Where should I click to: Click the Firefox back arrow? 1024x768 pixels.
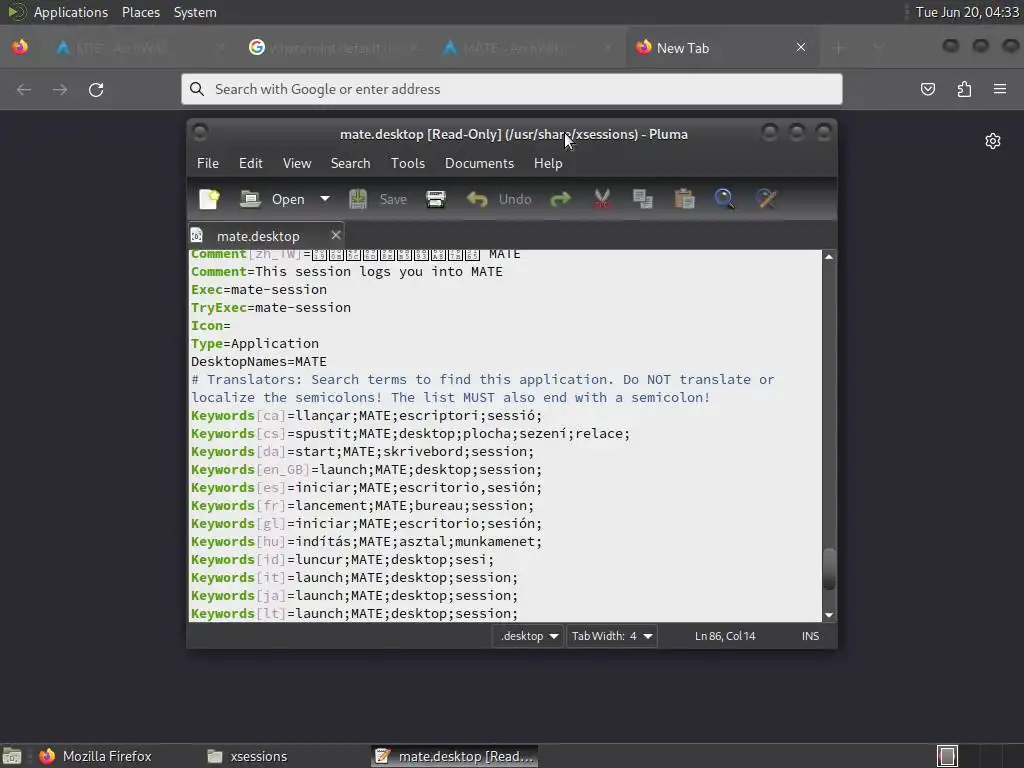(24, 89)
